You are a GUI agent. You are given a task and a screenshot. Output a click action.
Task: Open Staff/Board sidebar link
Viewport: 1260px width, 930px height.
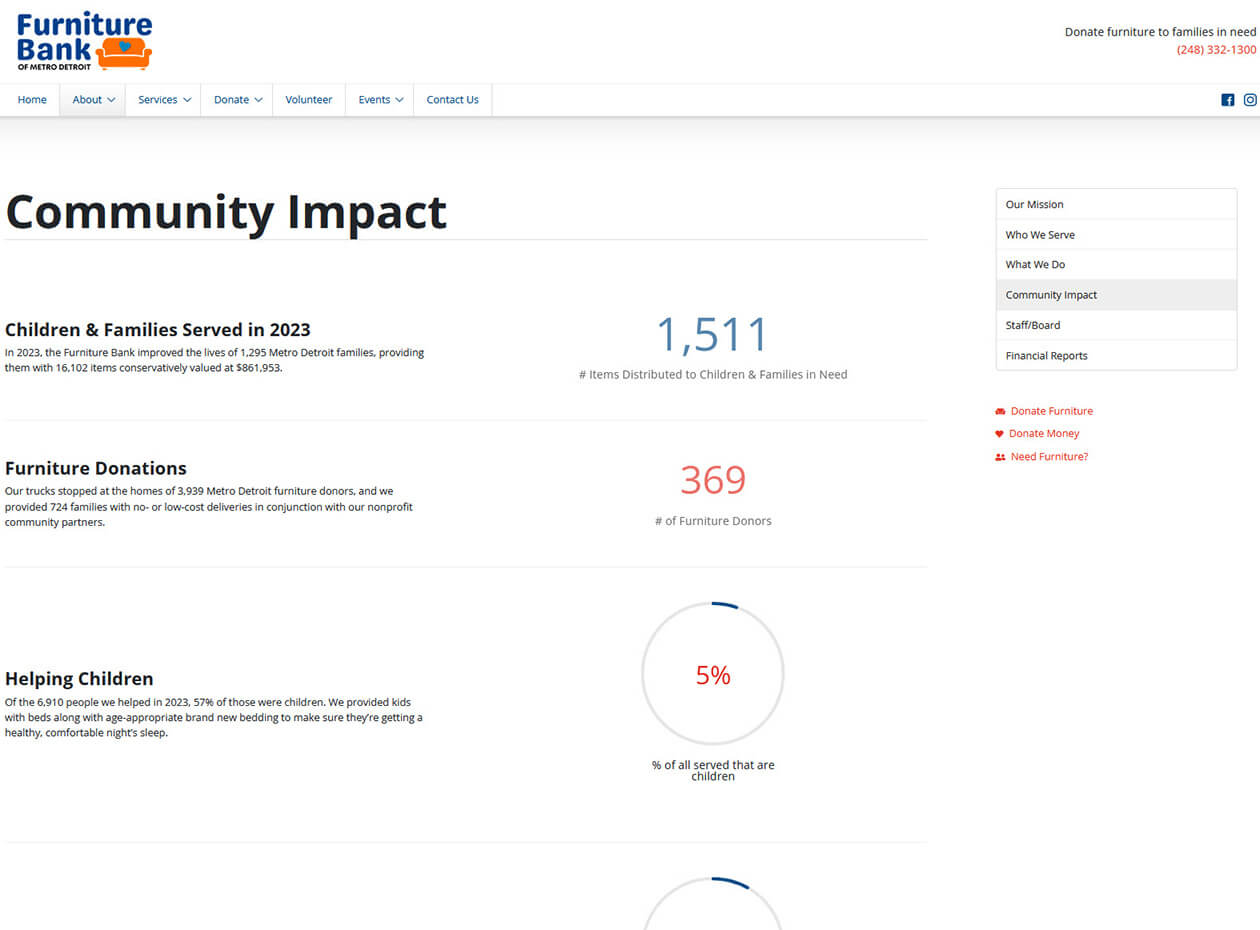1032,325
